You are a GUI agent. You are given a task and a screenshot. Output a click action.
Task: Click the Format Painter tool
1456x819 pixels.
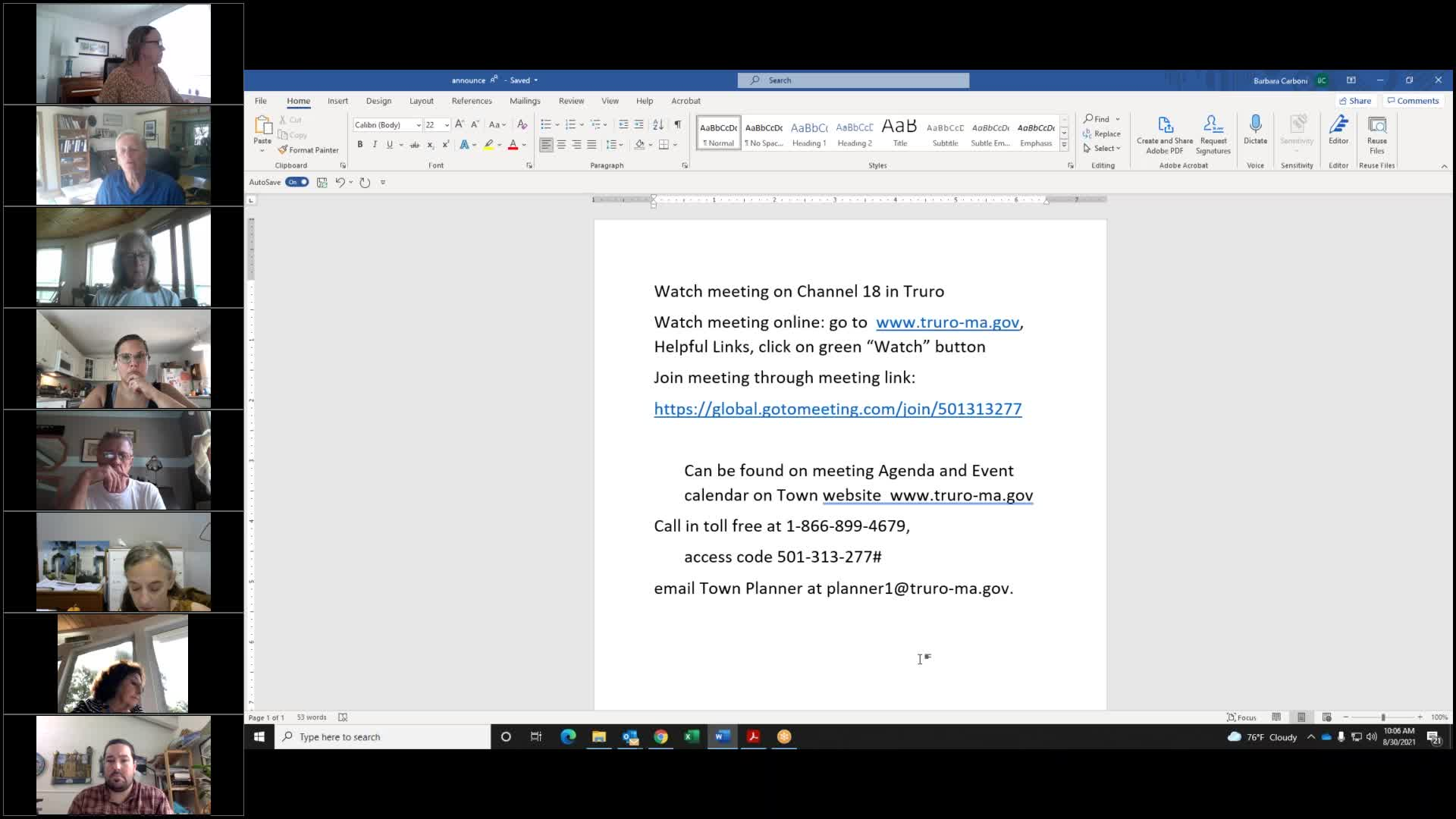click(x=308, y=150)
